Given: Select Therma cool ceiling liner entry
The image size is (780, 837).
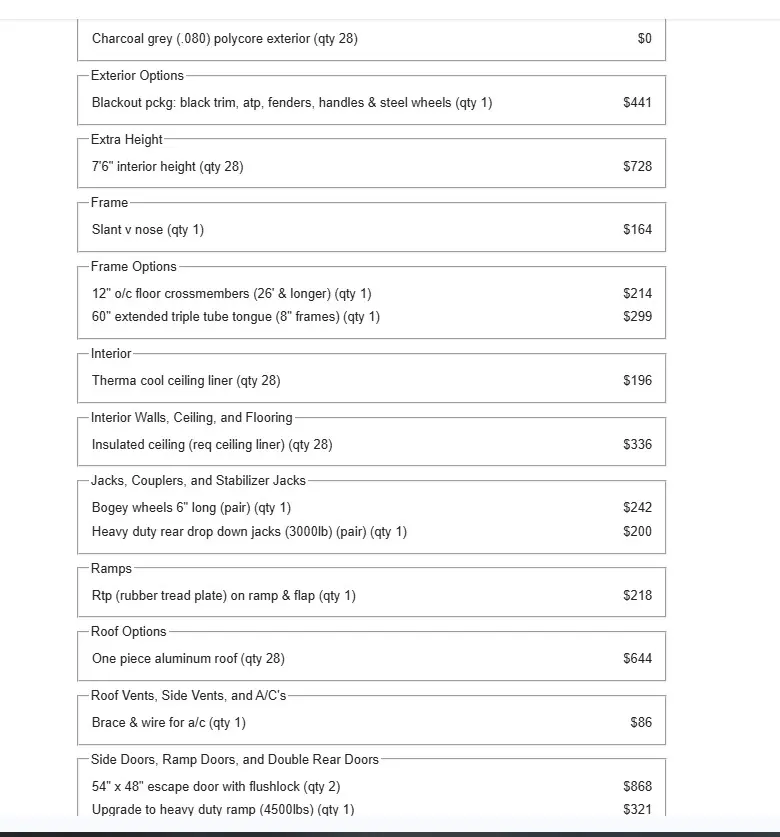Looking at the screenshot, I should pyautogui.click(x=186, y=381).
